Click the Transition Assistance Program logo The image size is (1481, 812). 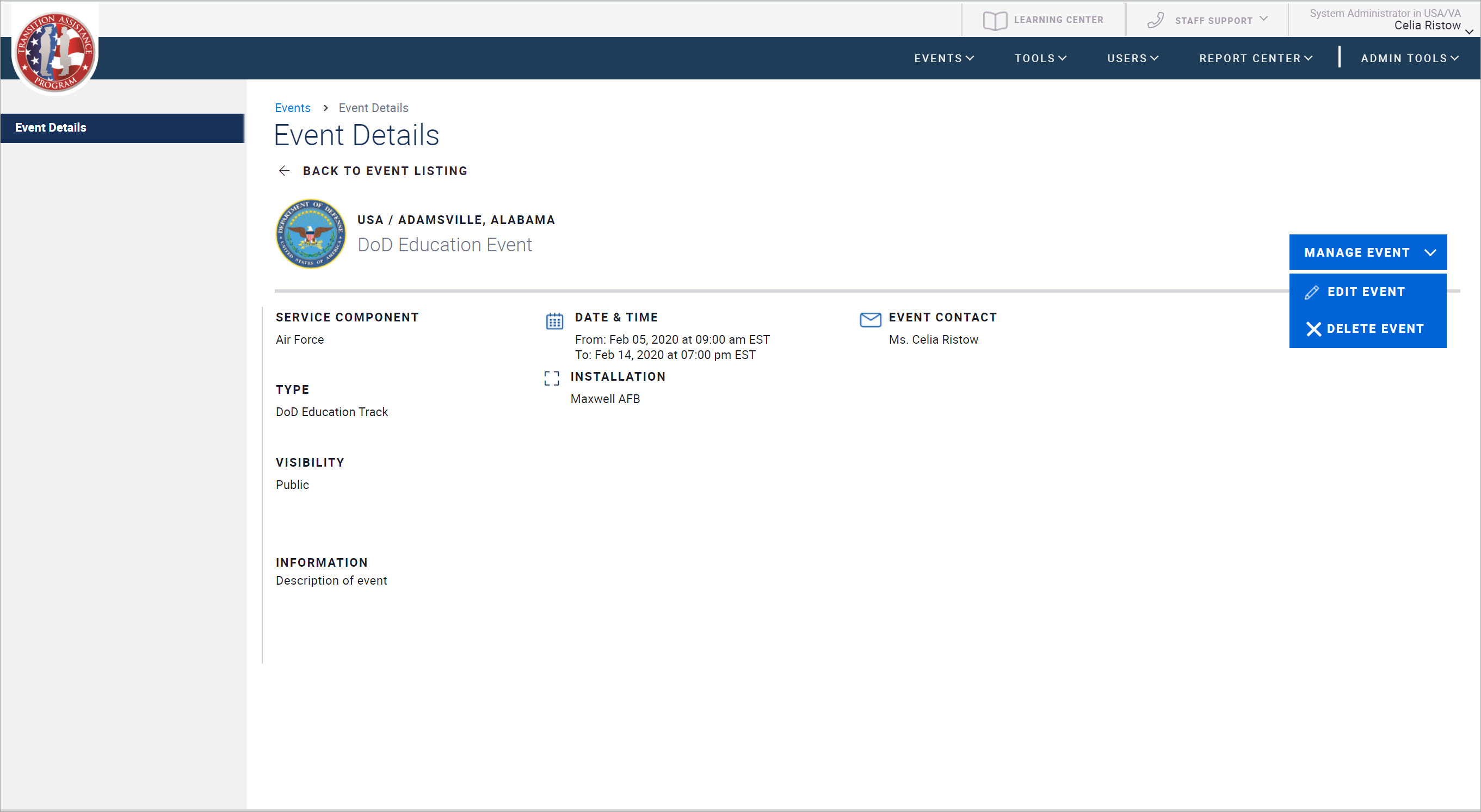tap(55, 52)
